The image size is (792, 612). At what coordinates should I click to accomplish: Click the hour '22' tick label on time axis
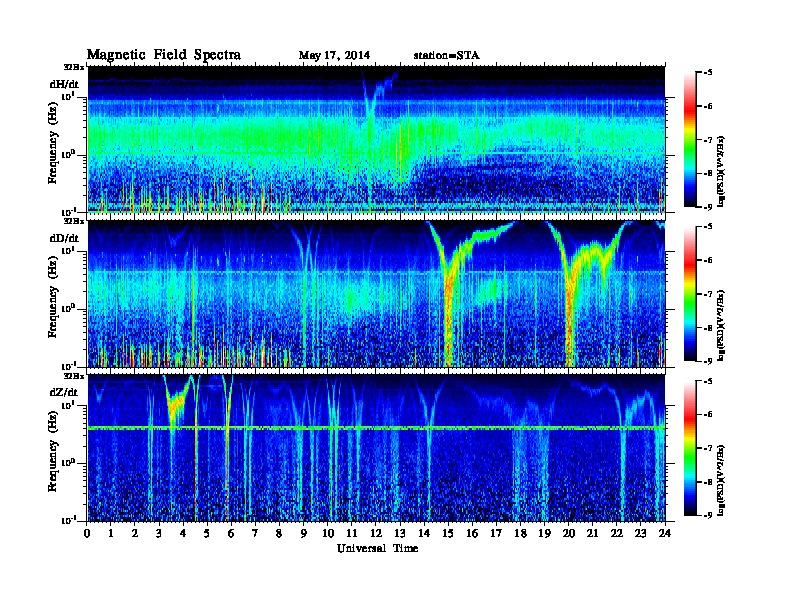(x=617, y=533)
